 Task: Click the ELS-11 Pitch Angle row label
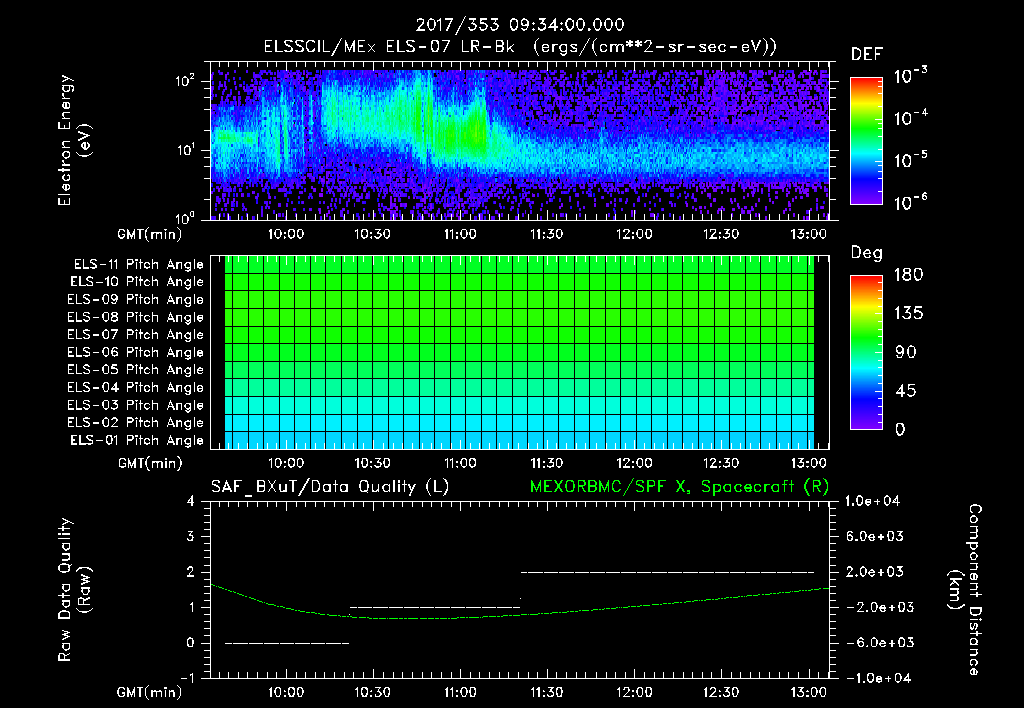pyautogui.click(x=138, y=265)
